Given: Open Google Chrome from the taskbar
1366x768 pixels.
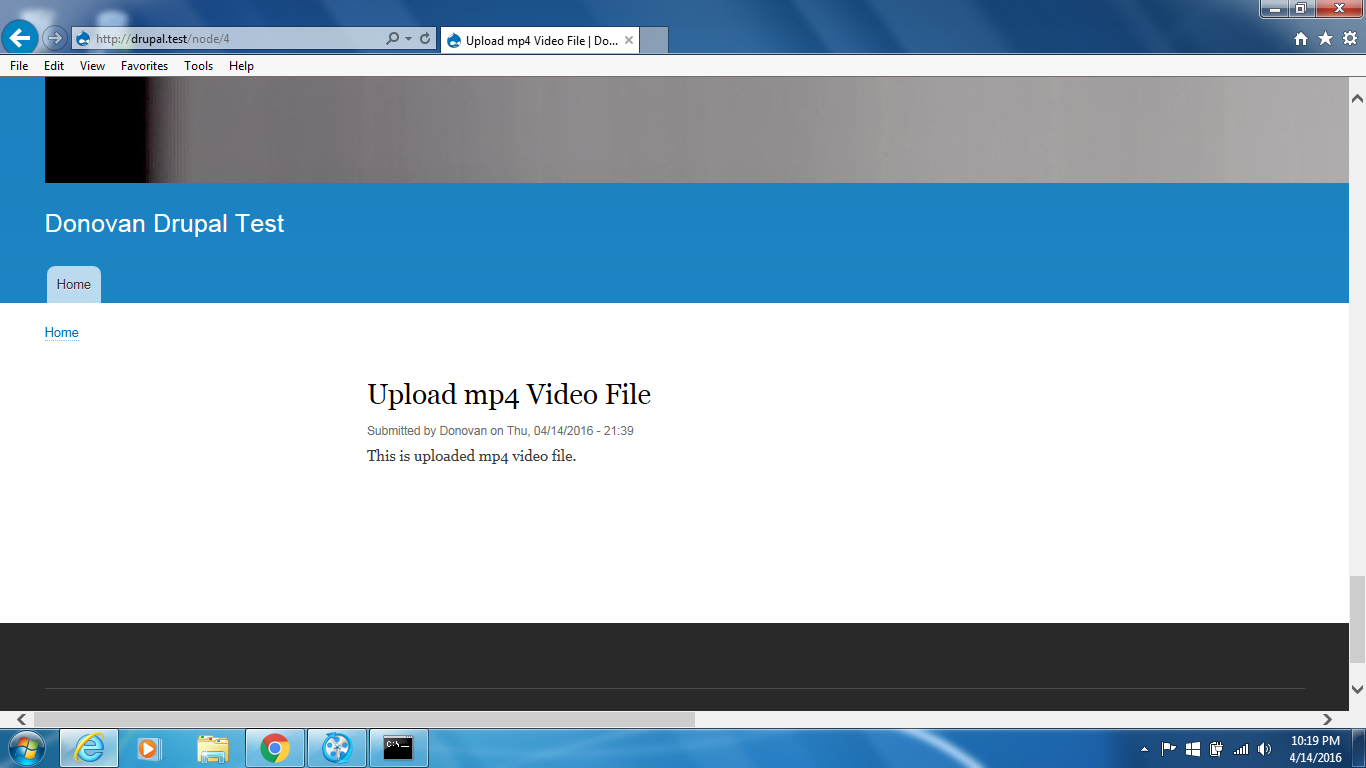Looking at the screenshot, I should coord(274,747).
